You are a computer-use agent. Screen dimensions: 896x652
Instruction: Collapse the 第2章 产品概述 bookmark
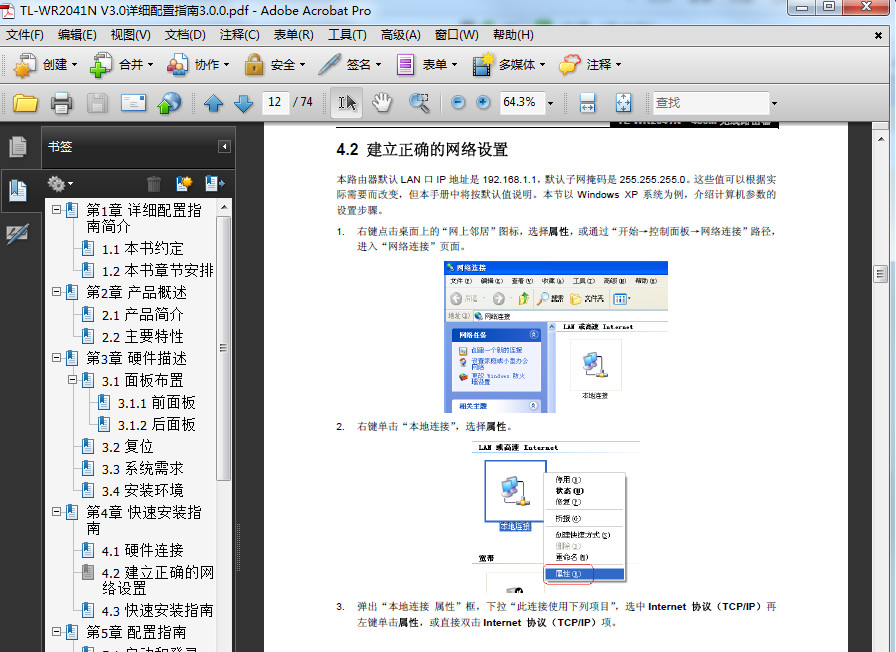click(x=57, y=292)
